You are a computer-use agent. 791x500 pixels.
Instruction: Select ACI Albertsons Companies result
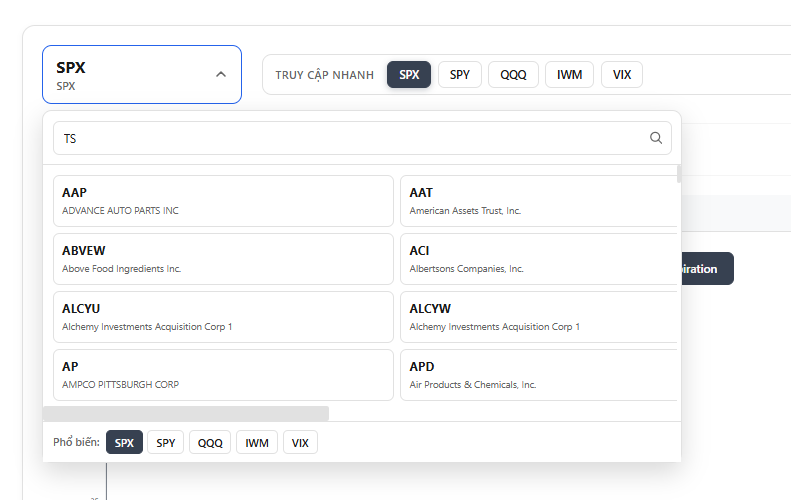(540, 259)
